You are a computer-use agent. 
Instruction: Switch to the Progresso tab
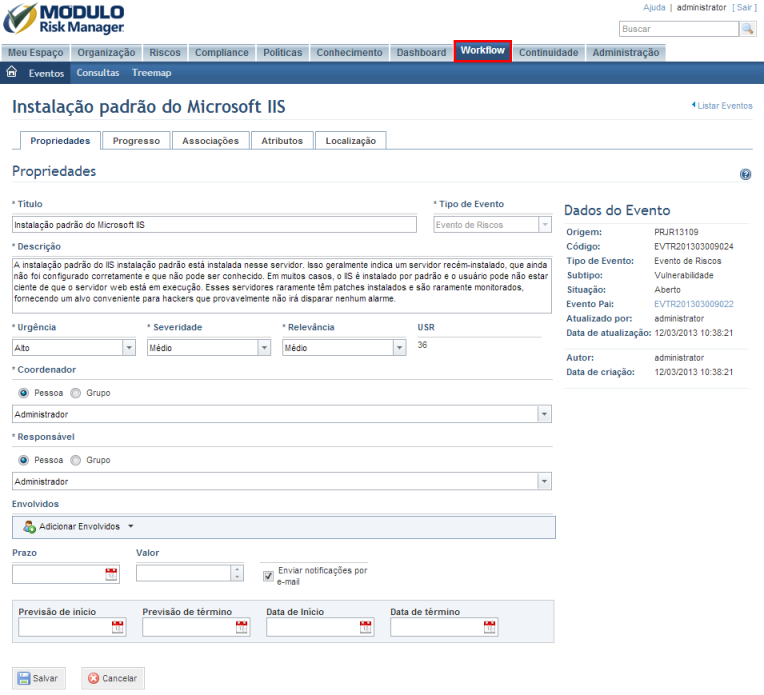pos(136,140)
